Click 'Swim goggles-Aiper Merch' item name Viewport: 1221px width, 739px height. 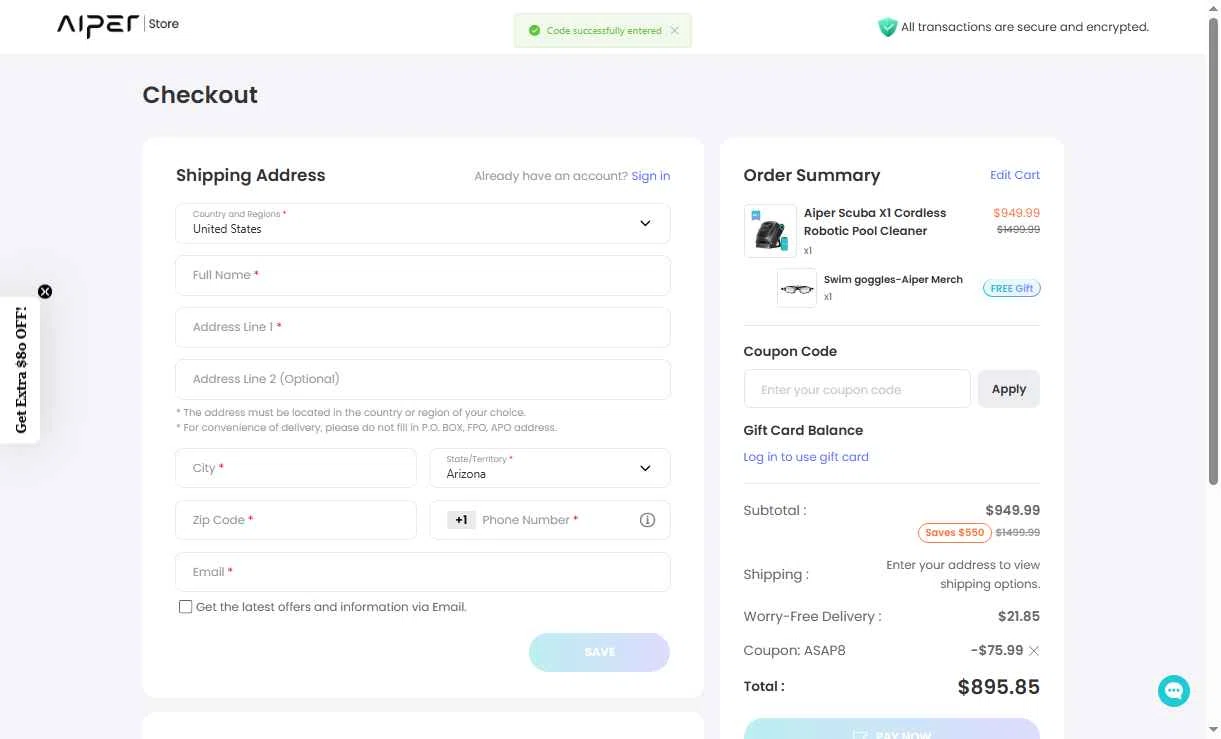coord(893,280)
